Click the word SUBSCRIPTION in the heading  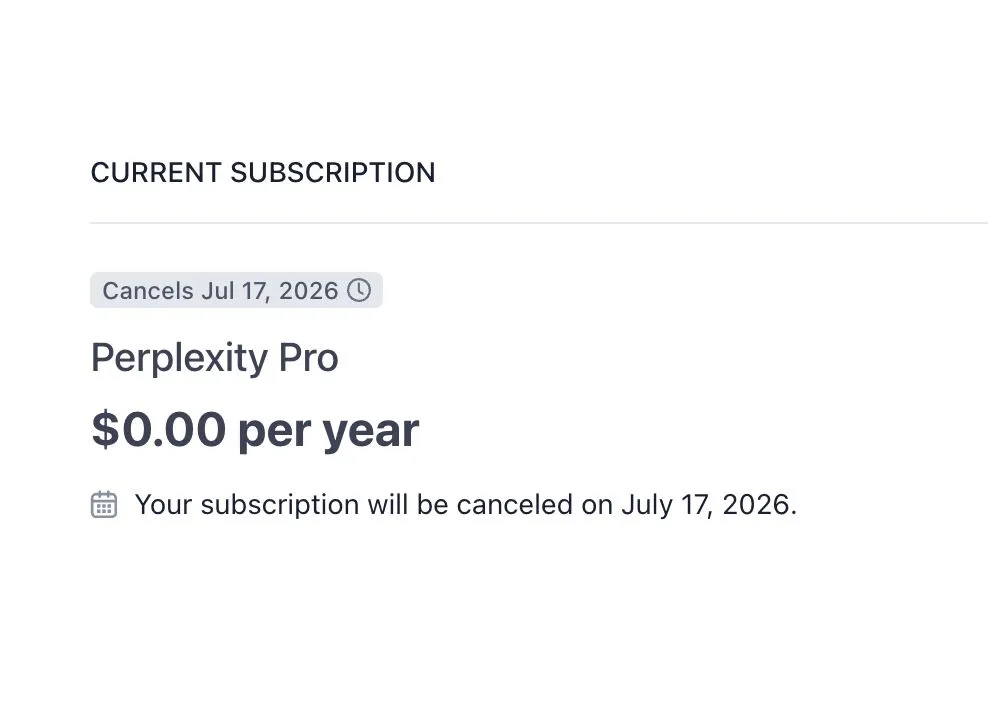[333, 173]
